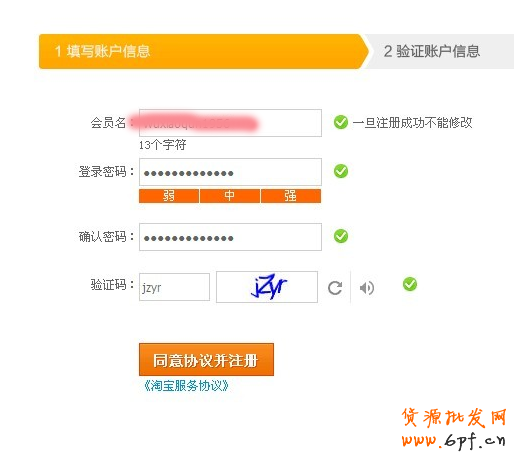The image size is (516, 462).
Task: Click the 中 password strength segment
Action: [230, 196]
